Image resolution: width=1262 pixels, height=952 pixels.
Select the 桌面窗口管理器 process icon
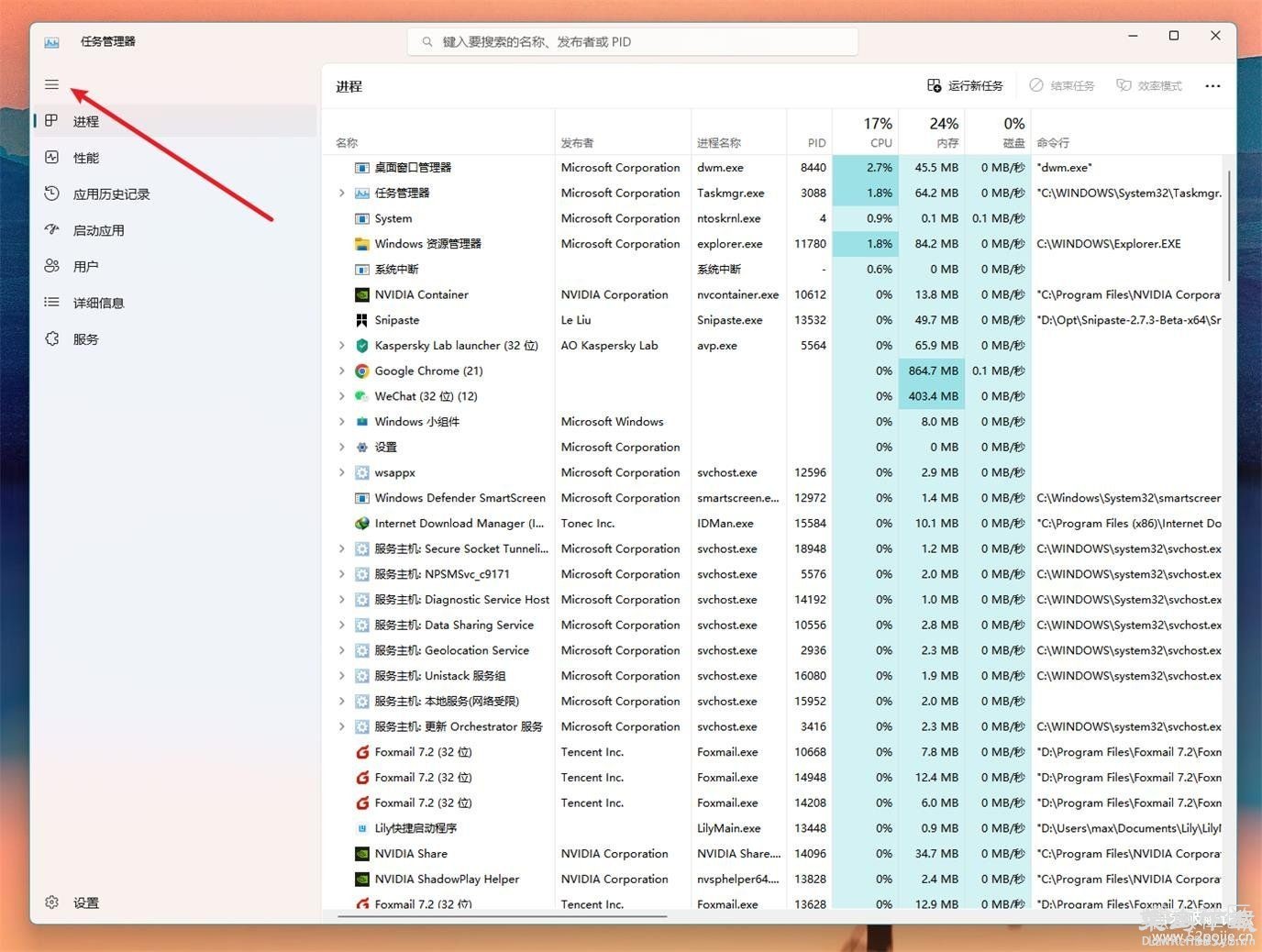point(361,168)
